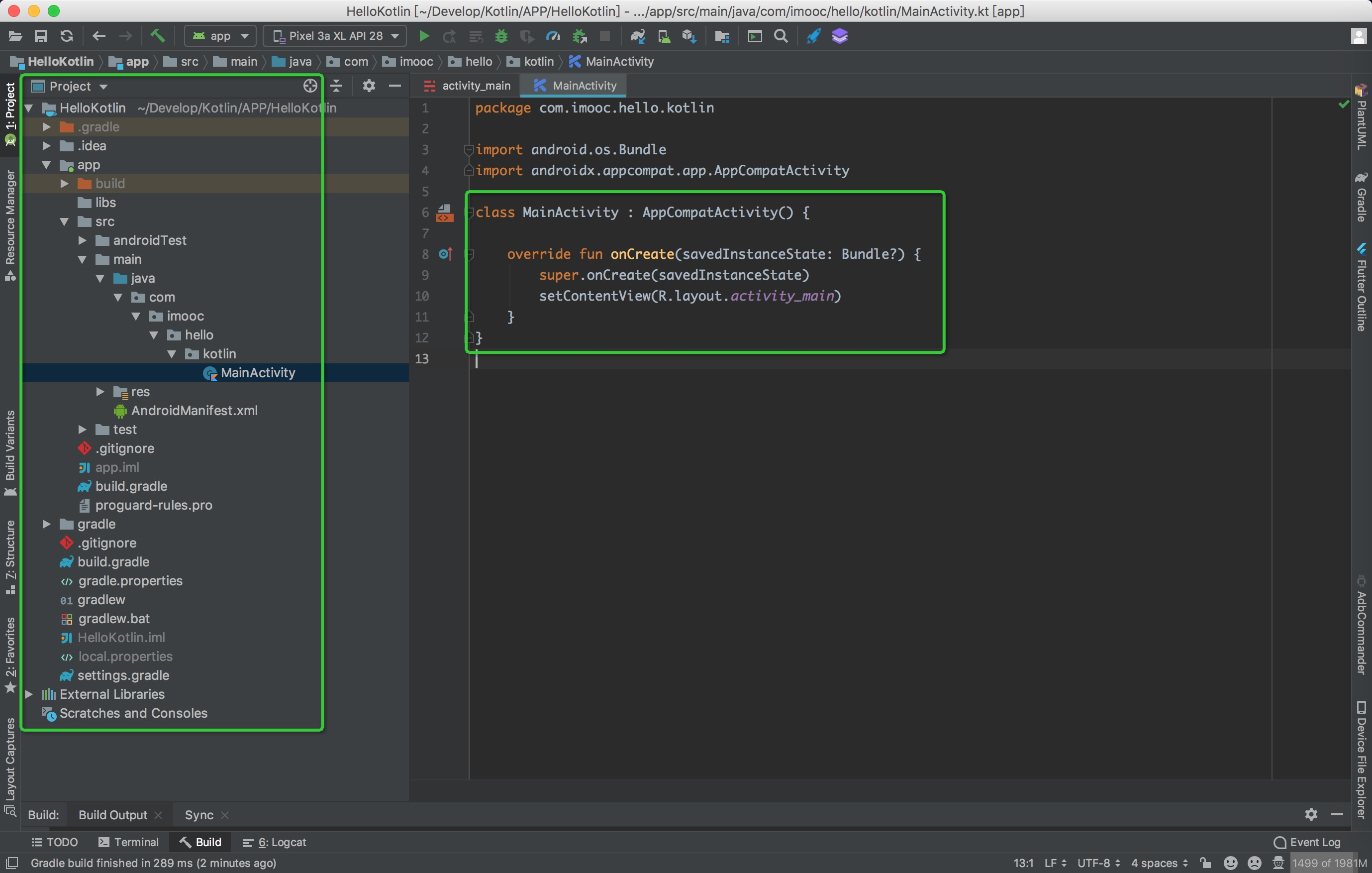Image resolution: width=1372 pixels, height=873 pixels.
Task: Close the Build Output tab
Action: [158, 815]
